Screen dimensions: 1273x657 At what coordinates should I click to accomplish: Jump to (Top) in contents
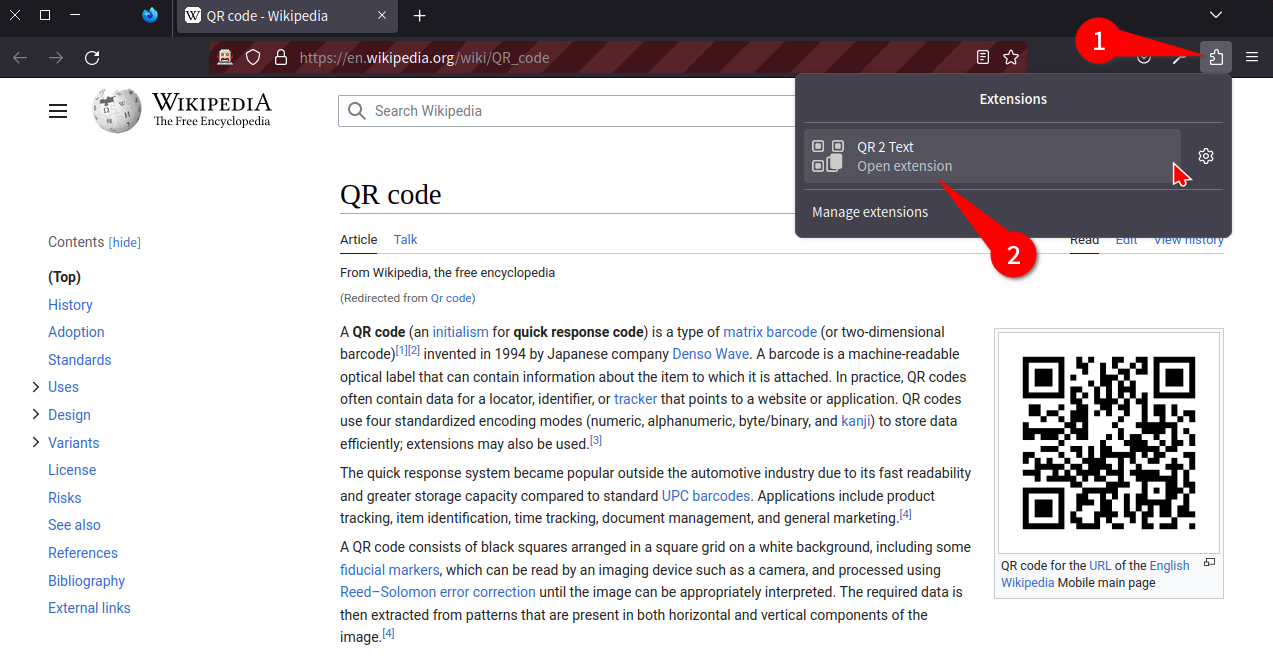pyautogui.click(x=64, y=277)
